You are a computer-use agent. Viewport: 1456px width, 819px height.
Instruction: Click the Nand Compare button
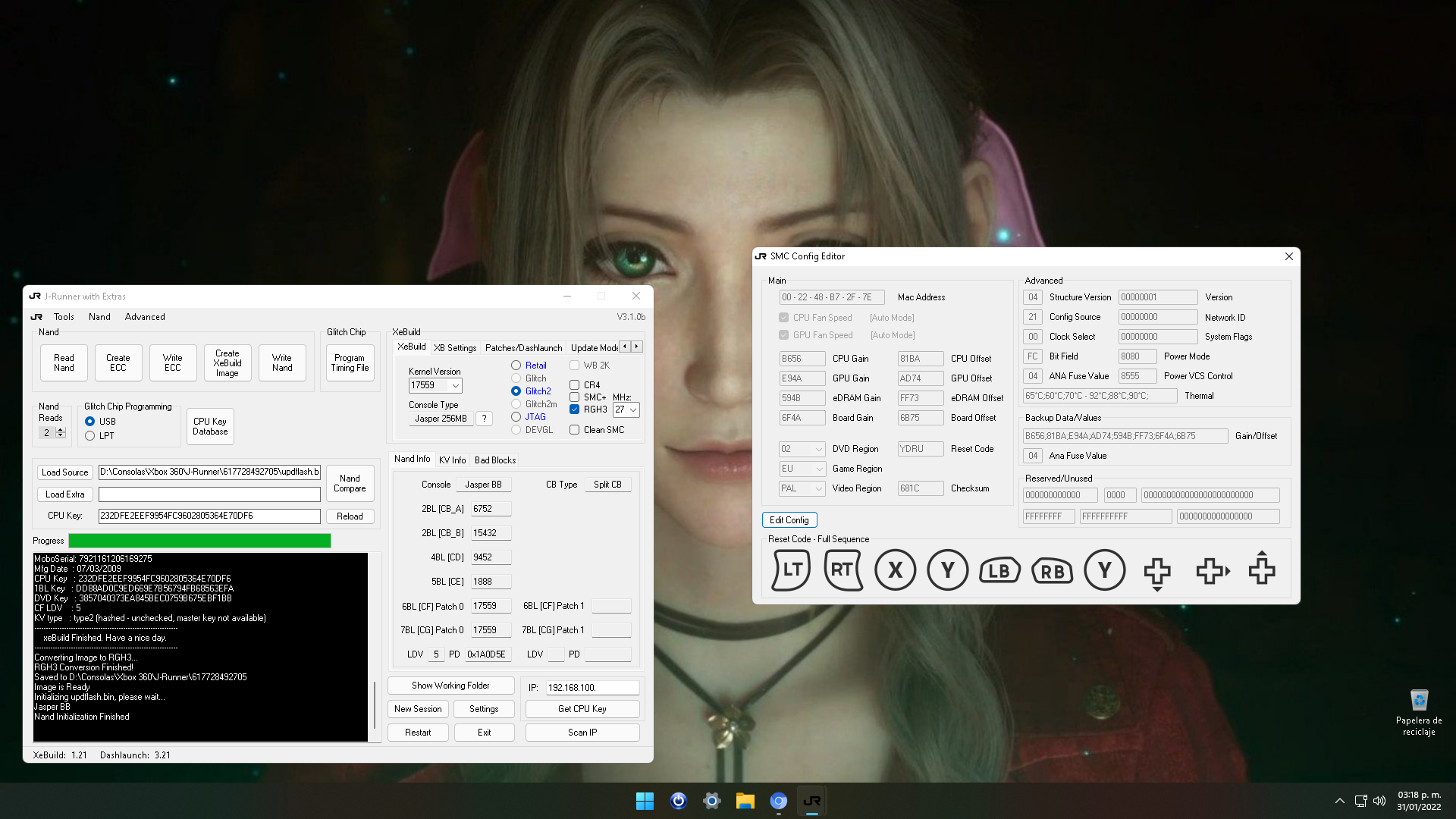350,483
